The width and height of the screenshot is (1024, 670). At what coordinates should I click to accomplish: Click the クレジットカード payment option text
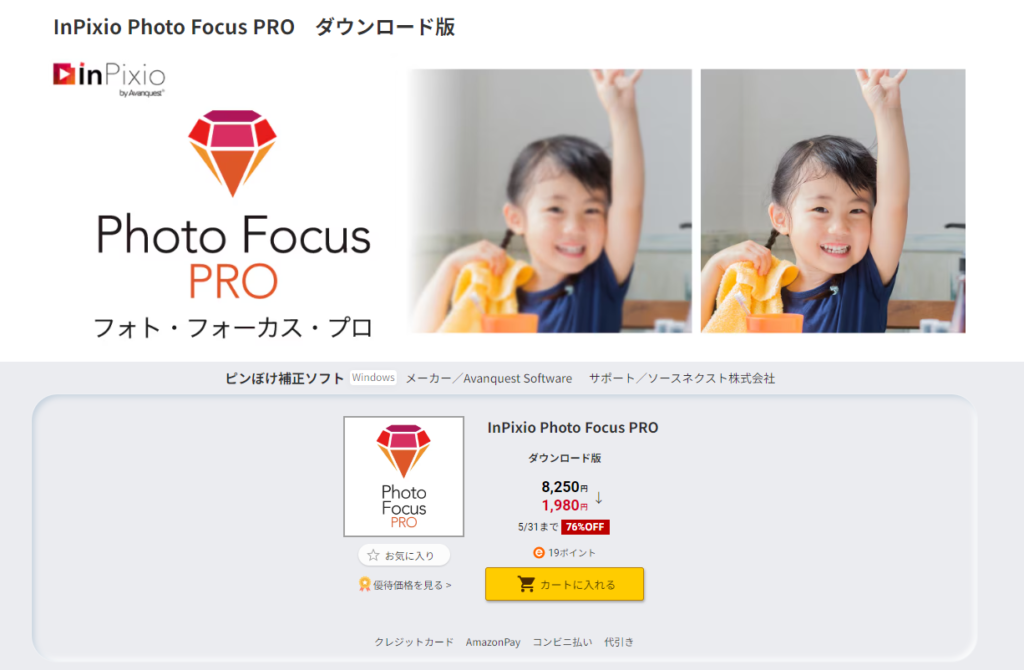coord(413,642)
